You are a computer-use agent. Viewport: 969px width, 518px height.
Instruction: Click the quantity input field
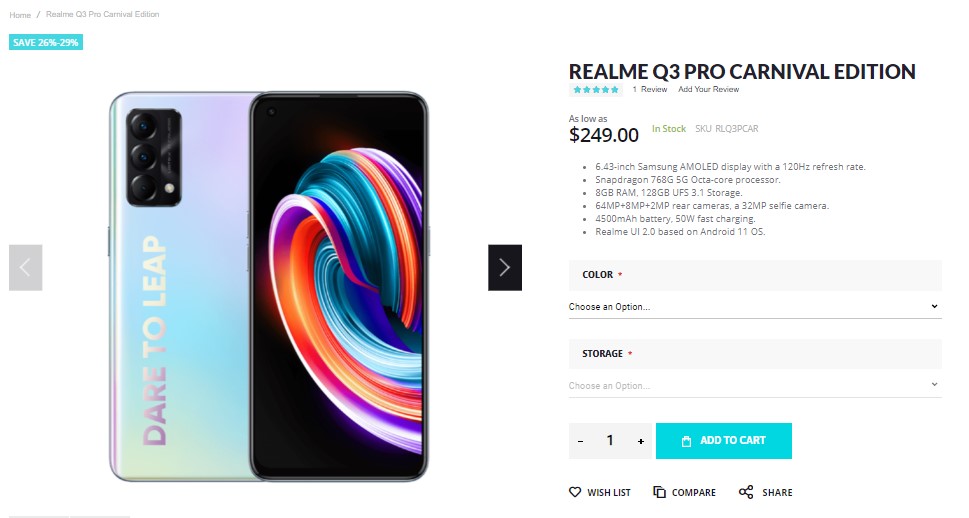tap(610, 441)
